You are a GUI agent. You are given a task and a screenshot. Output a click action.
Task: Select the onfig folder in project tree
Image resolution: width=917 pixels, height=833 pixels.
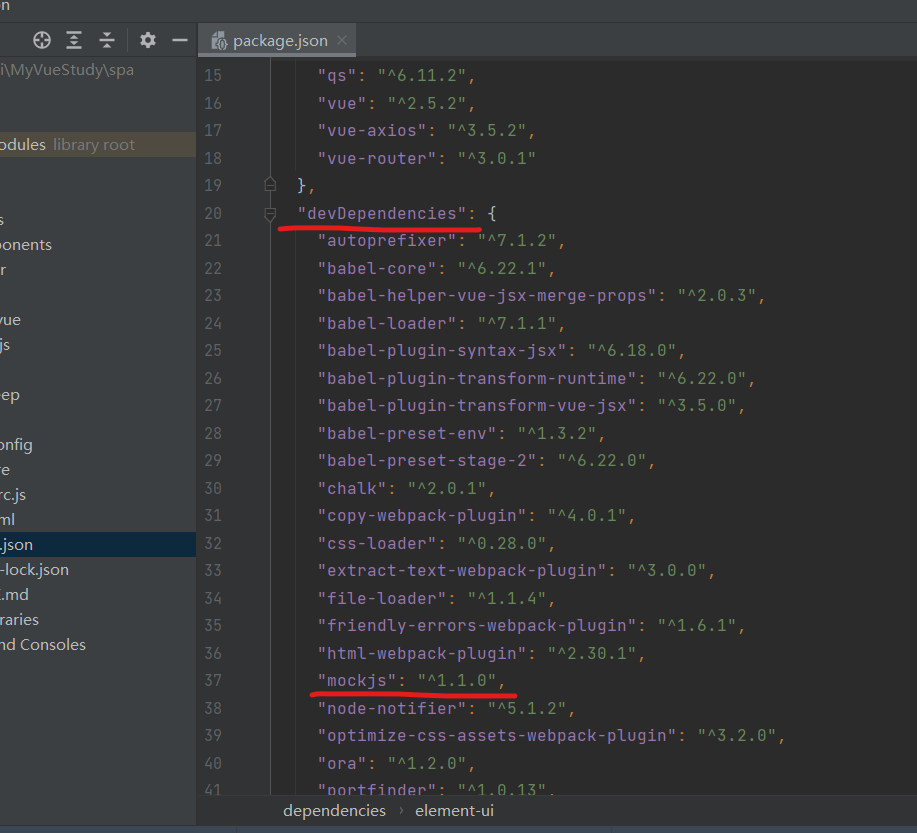16,445
